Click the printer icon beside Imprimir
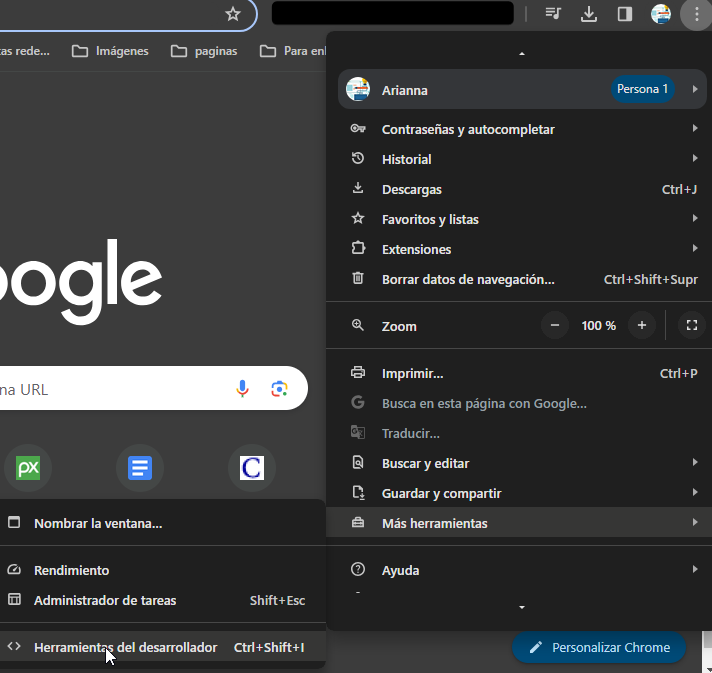The image size is (712, 673). click(x=358, y=372)
